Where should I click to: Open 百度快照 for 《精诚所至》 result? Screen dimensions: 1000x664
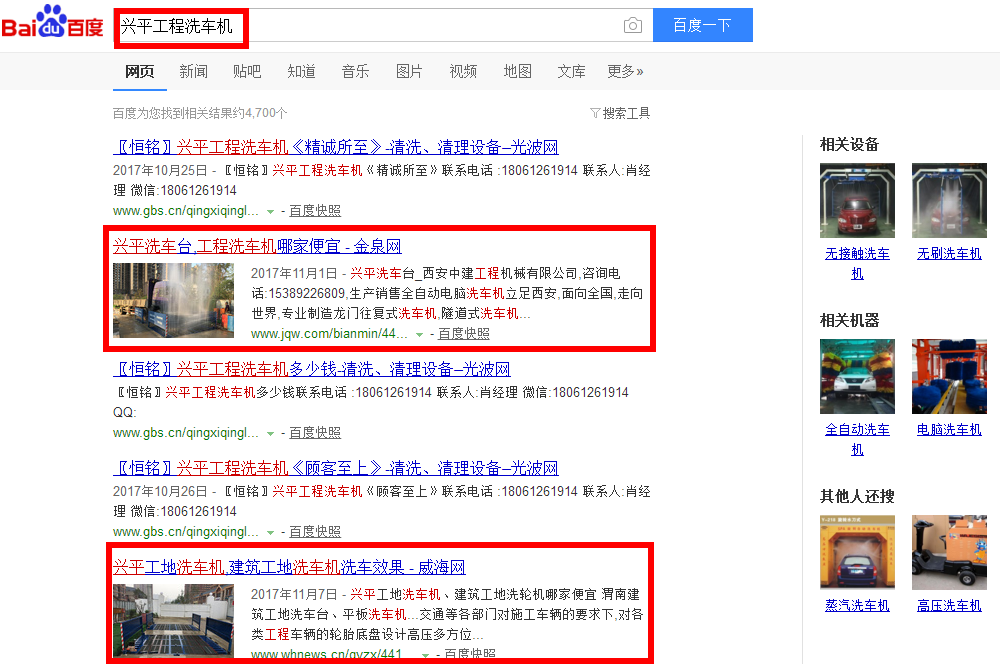pos(315,210)
